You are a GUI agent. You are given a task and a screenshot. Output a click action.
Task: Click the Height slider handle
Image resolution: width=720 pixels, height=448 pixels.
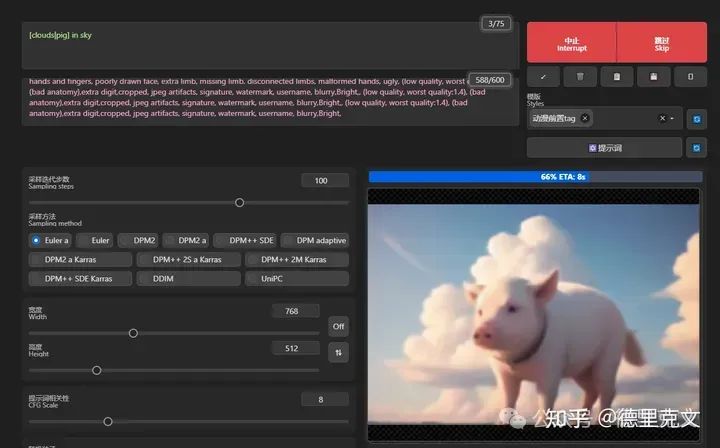coord(96,370)
